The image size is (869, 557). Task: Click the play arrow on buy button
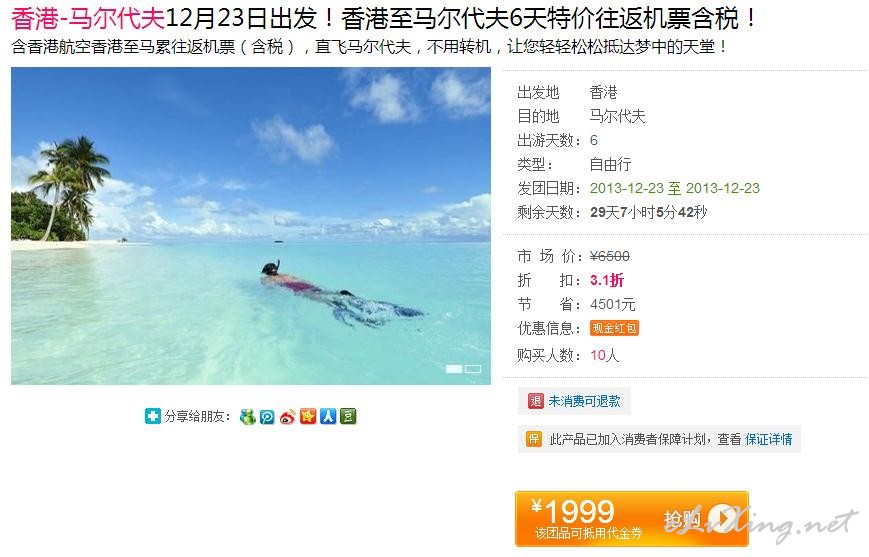pyautogui.click(x=722, y=518)
